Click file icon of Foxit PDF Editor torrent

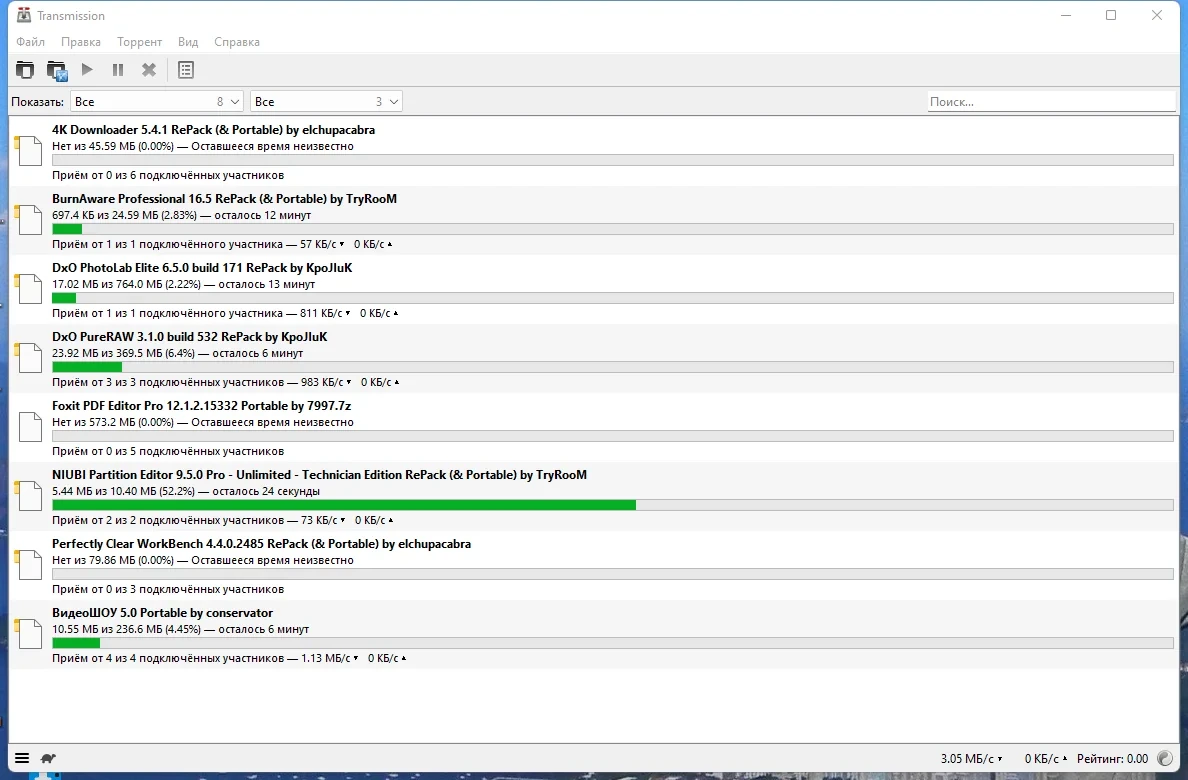point(29,427)
